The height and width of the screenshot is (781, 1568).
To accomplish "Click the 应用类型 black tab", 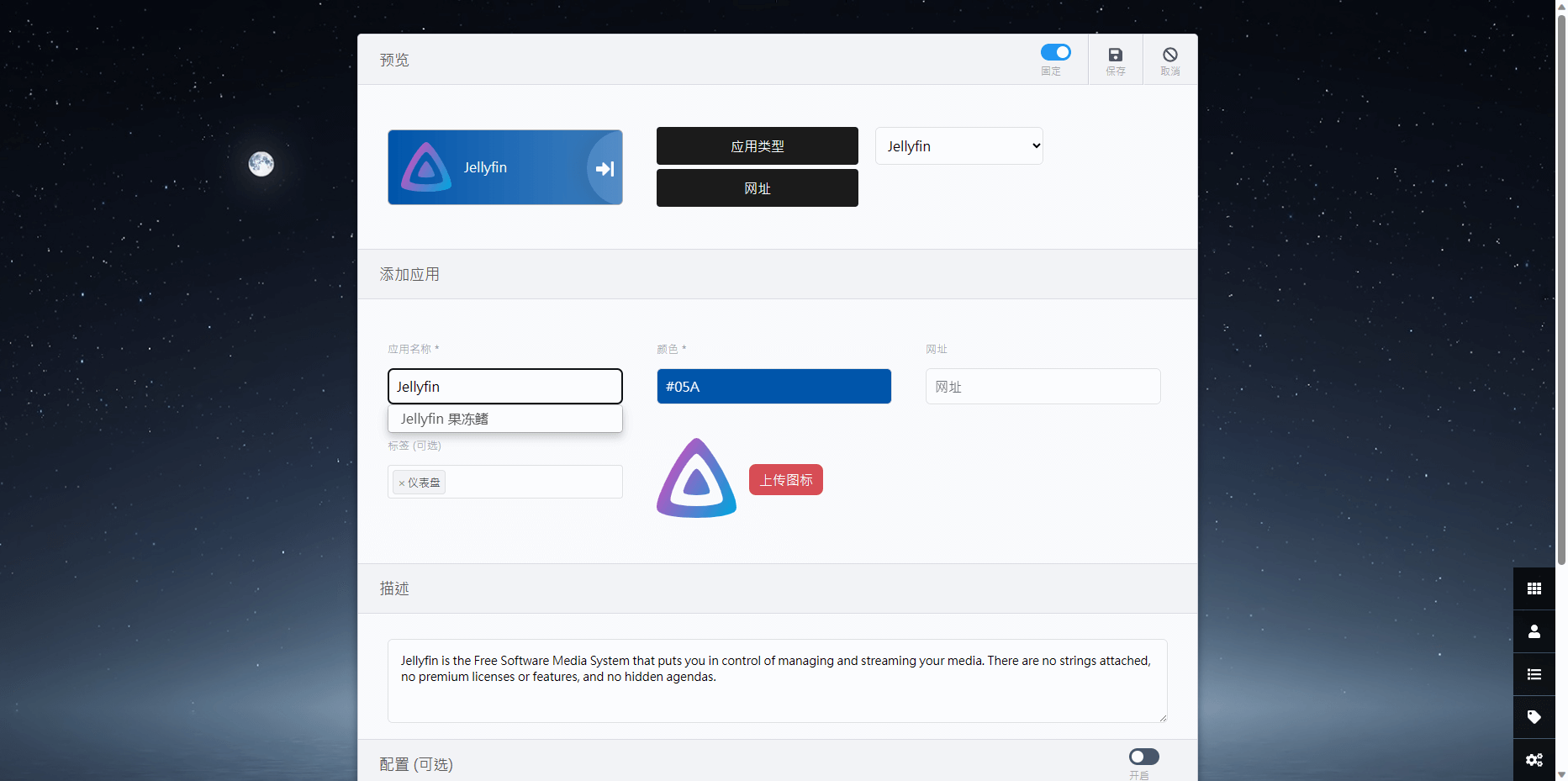I will coord(757,145).
